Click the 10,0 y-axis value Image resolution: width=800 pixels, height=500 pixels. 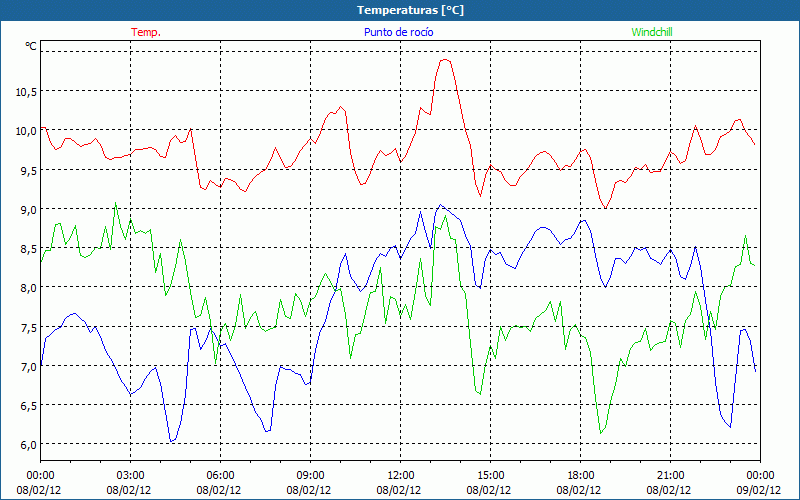(x=26, y=131)
